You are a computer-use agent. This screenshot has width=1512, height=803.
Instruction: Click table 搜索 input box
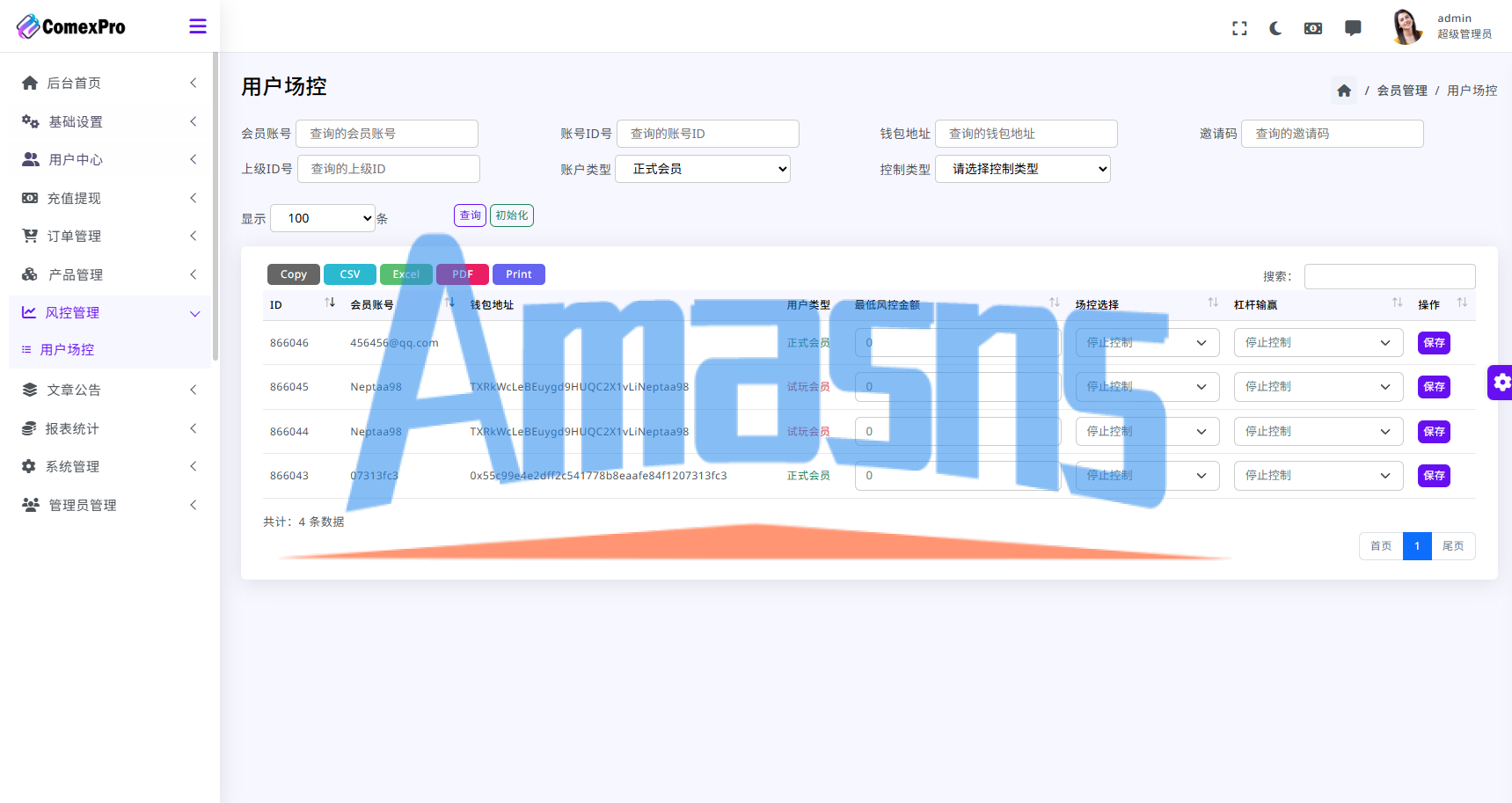coord(1390,276)
